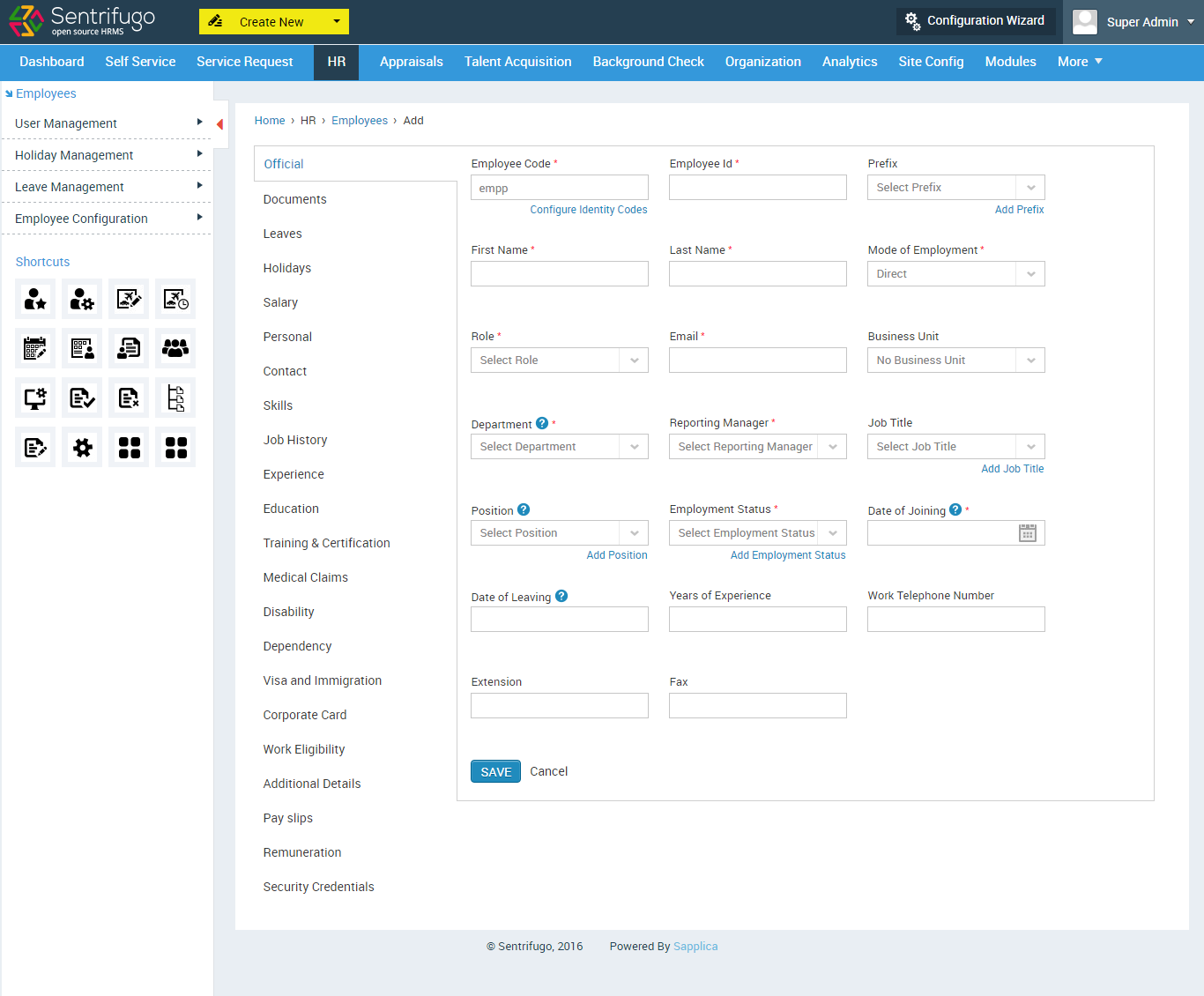Open the person-with-star shortcut icon
Viewport: 1204px width, 996px height.
point(35,300)
